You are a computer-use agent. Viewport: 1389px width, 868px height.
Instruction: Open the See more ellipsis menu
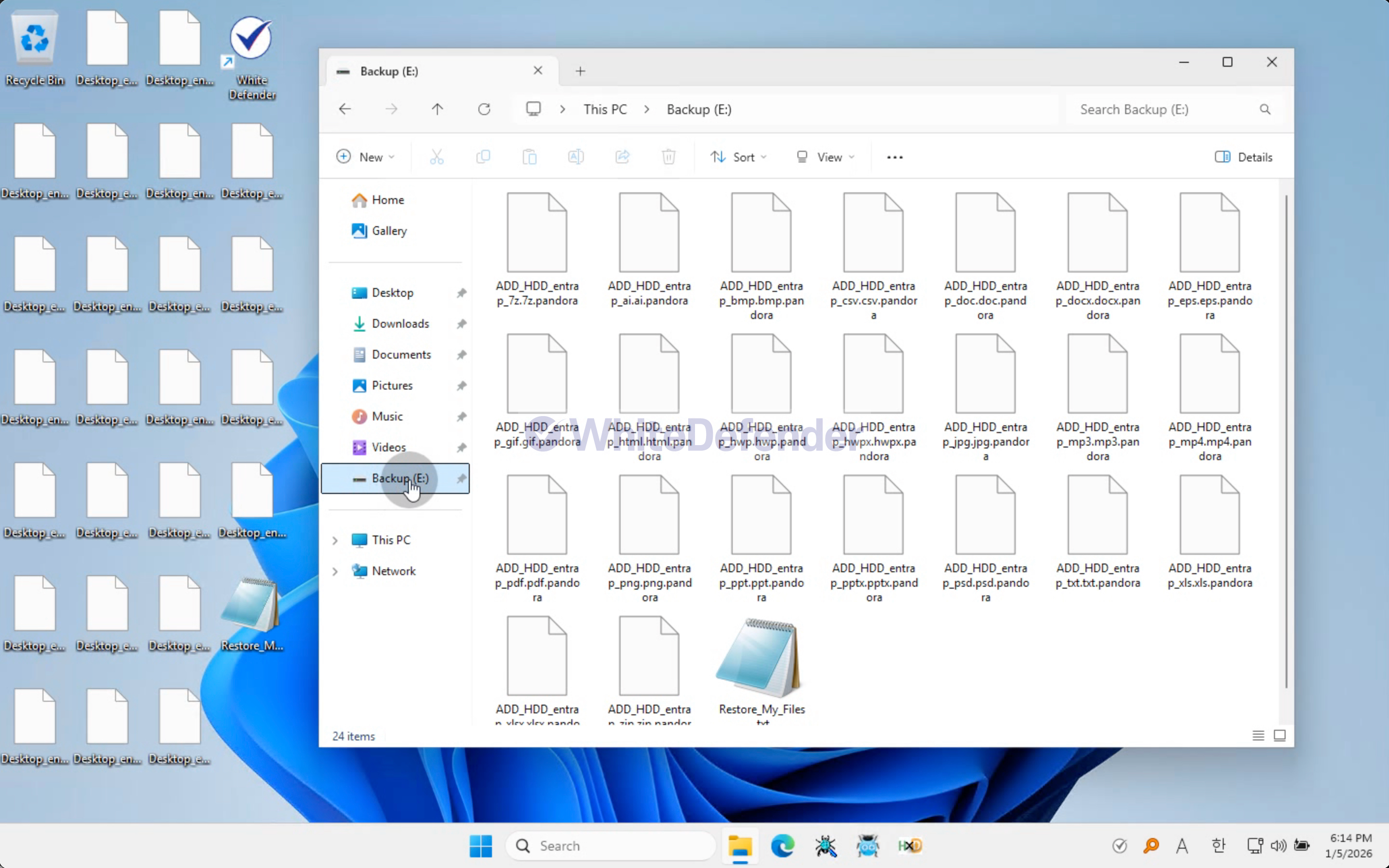[894, 157]
